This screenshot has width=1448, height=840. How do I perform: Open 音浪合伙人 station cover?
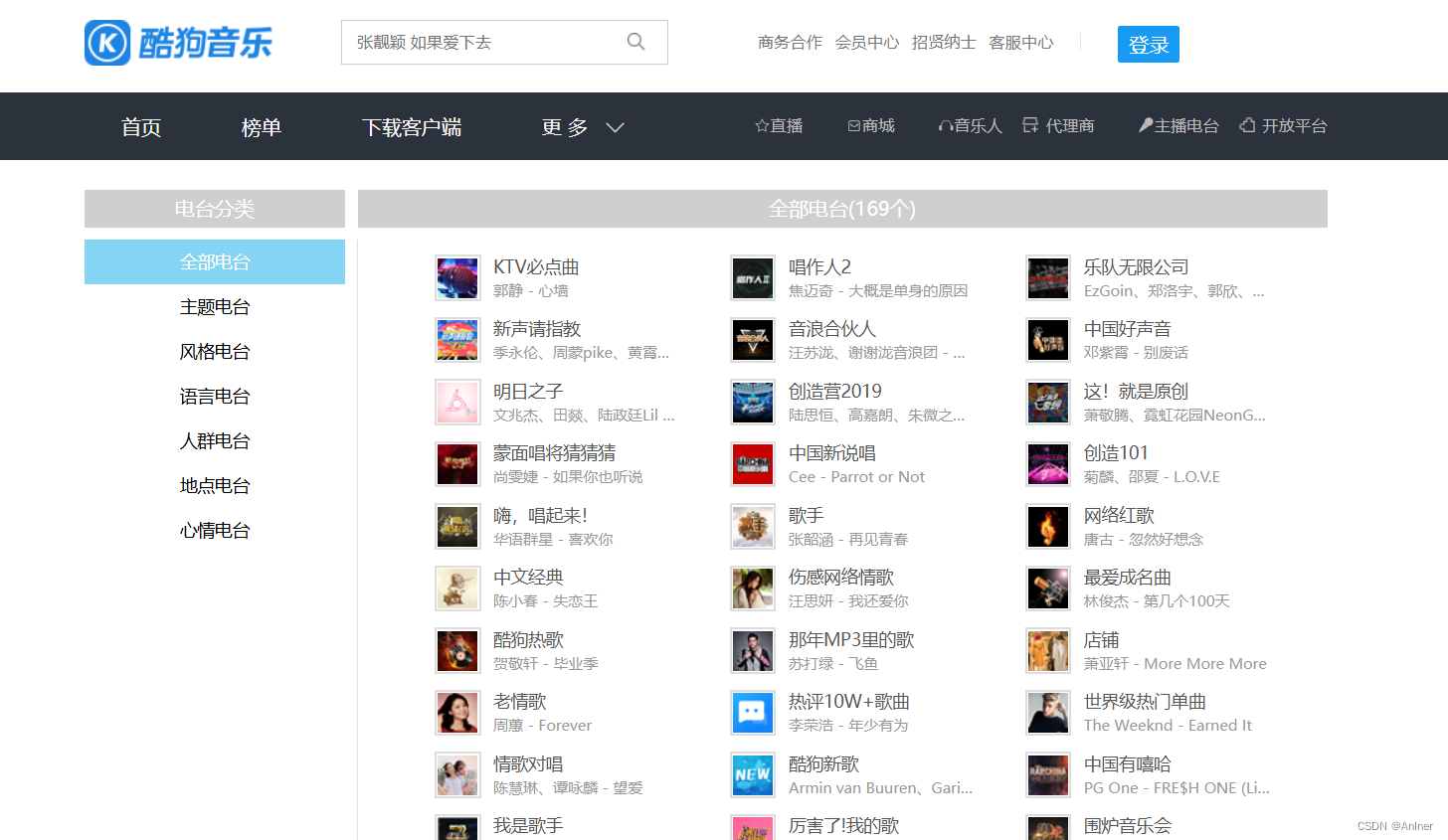pos(753,340)
